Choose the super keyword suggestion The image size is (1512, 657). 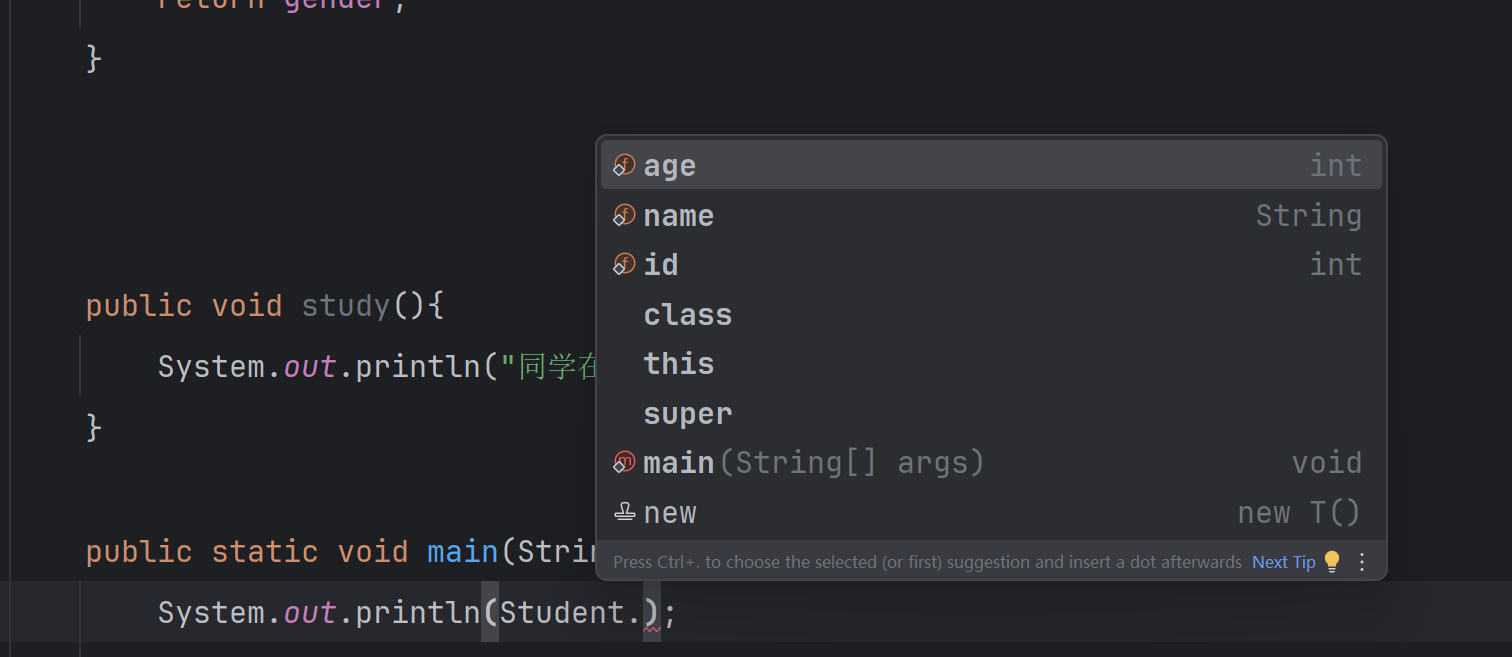pos(991,413)
